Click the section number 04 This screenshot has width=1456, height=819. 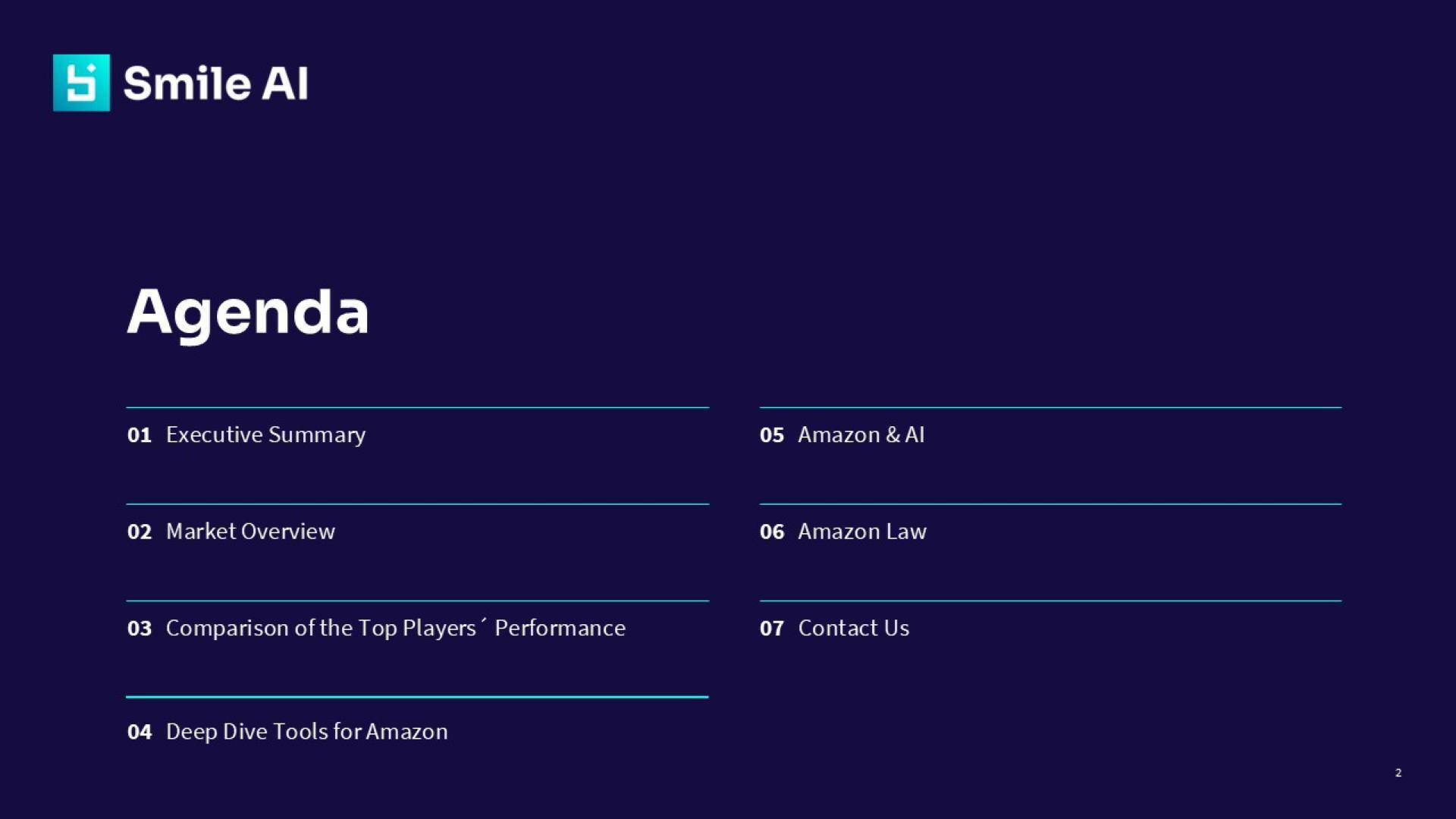140,732
